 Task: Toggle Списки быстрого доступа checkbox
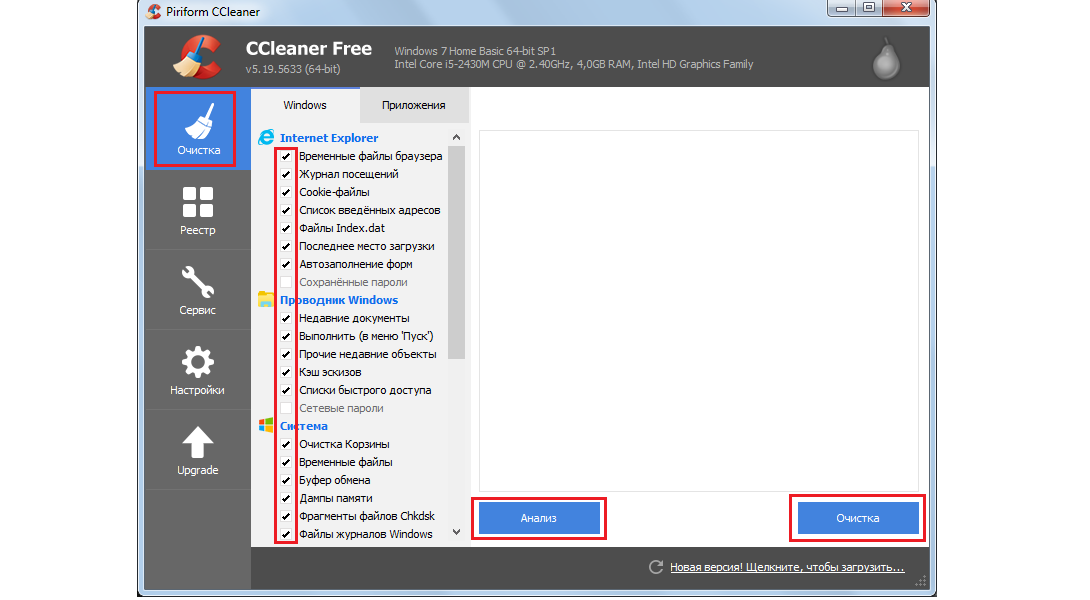(286, 391)
